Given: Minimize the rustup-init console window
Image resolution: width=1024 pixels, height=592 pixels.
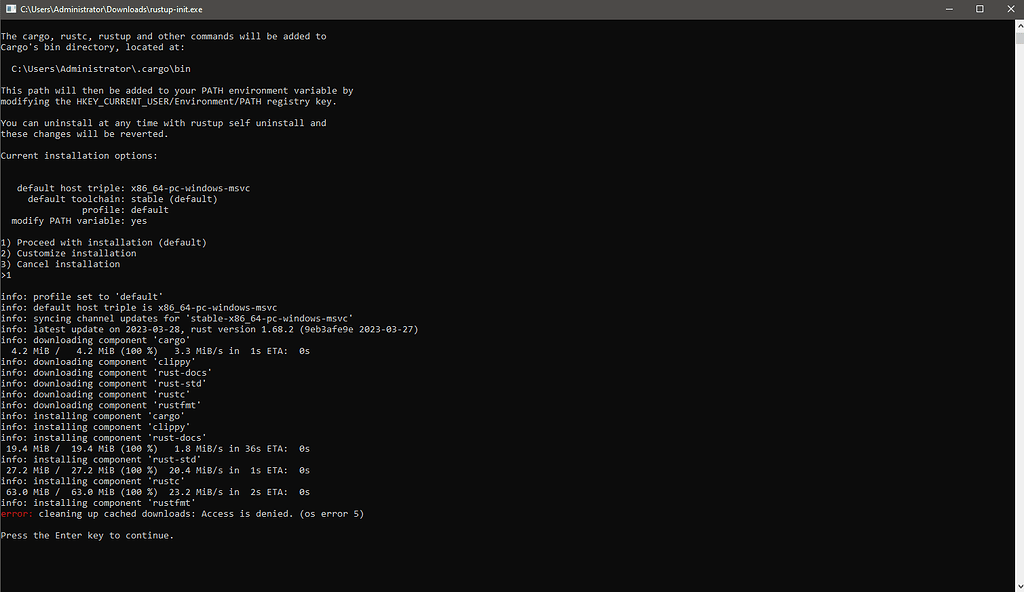Looking at the screenshot, I should point(948,8).
